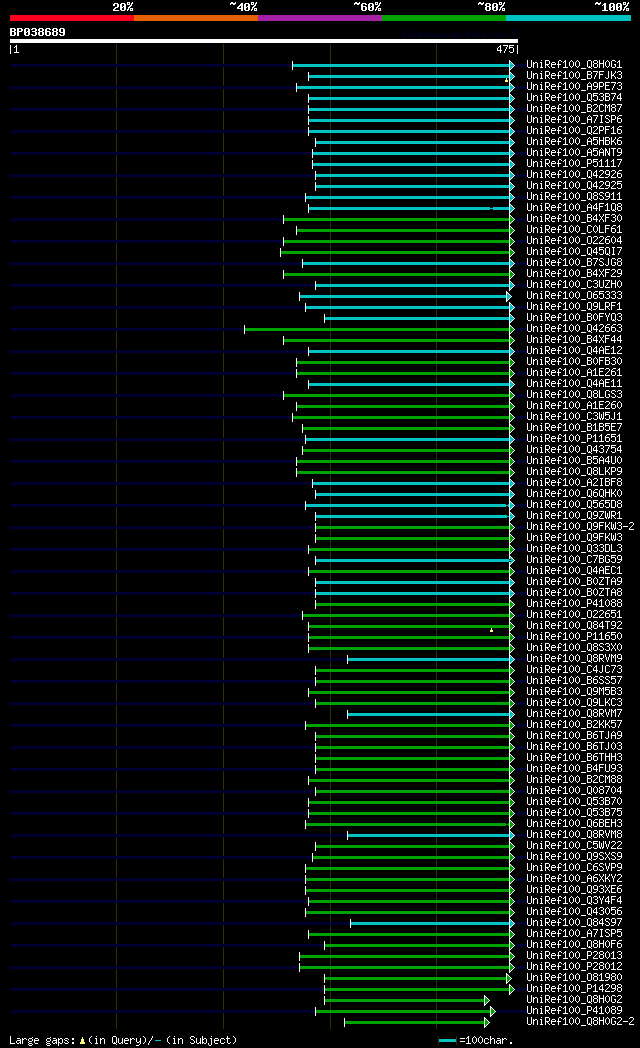Select the UniRef100_Q8LKP9 label
Screen dimensions: 640x1048
(574, 472)
